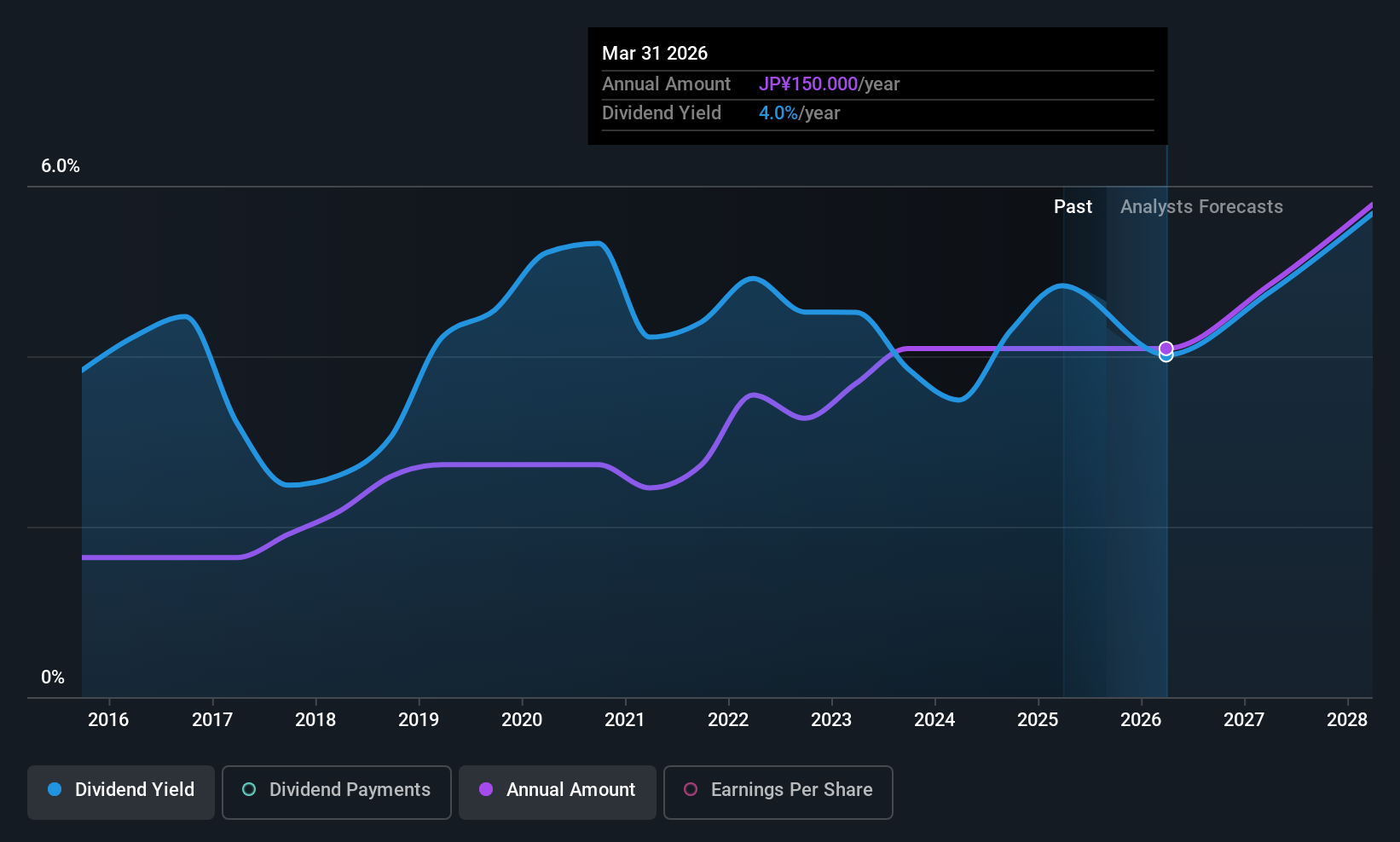Click the 2024 x-axis year label
The image size is (1400, 842).
[934, 720]
